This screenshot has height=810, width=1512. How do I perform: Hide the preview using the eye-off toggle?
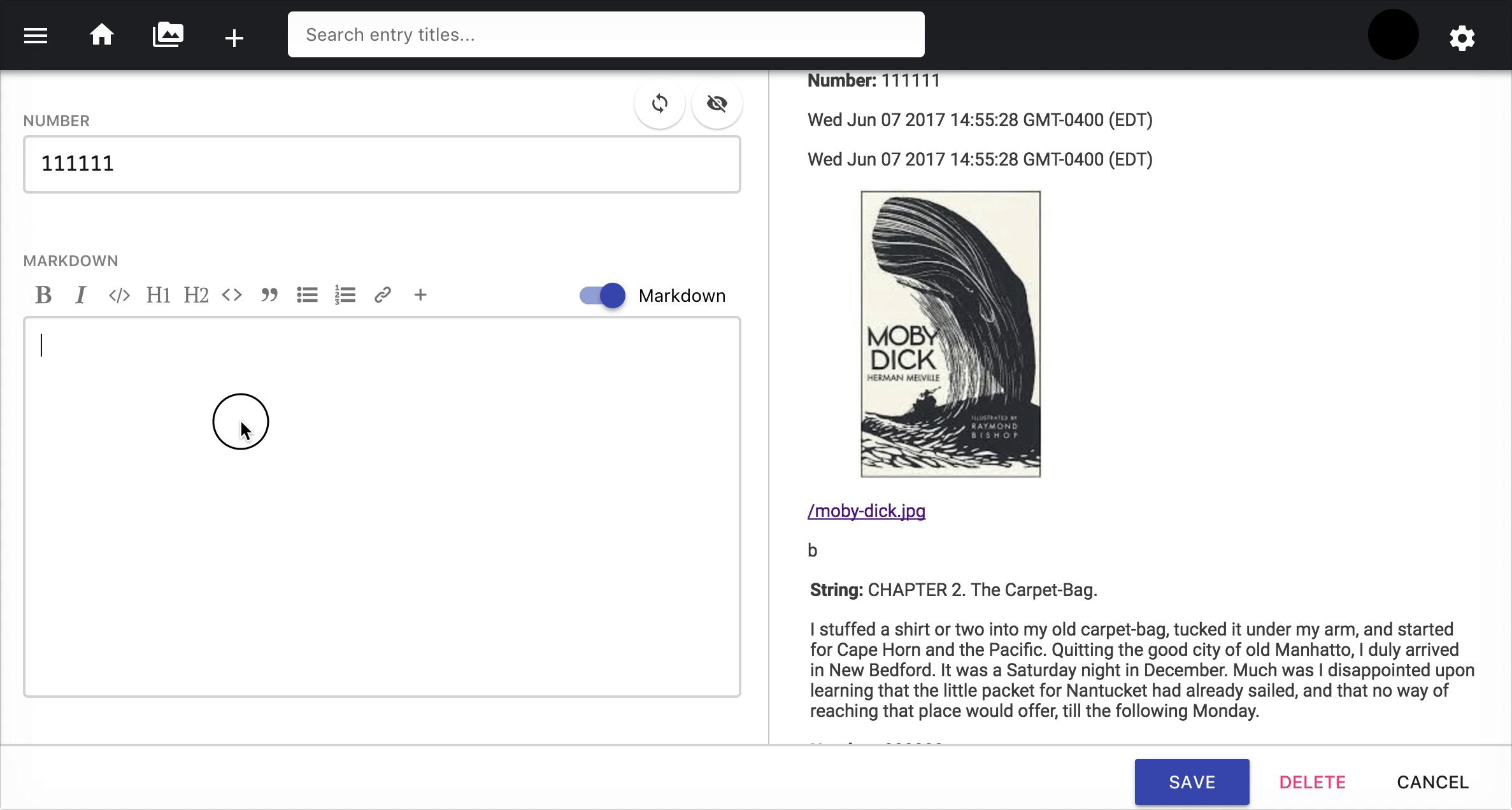(x=717, y=103)
